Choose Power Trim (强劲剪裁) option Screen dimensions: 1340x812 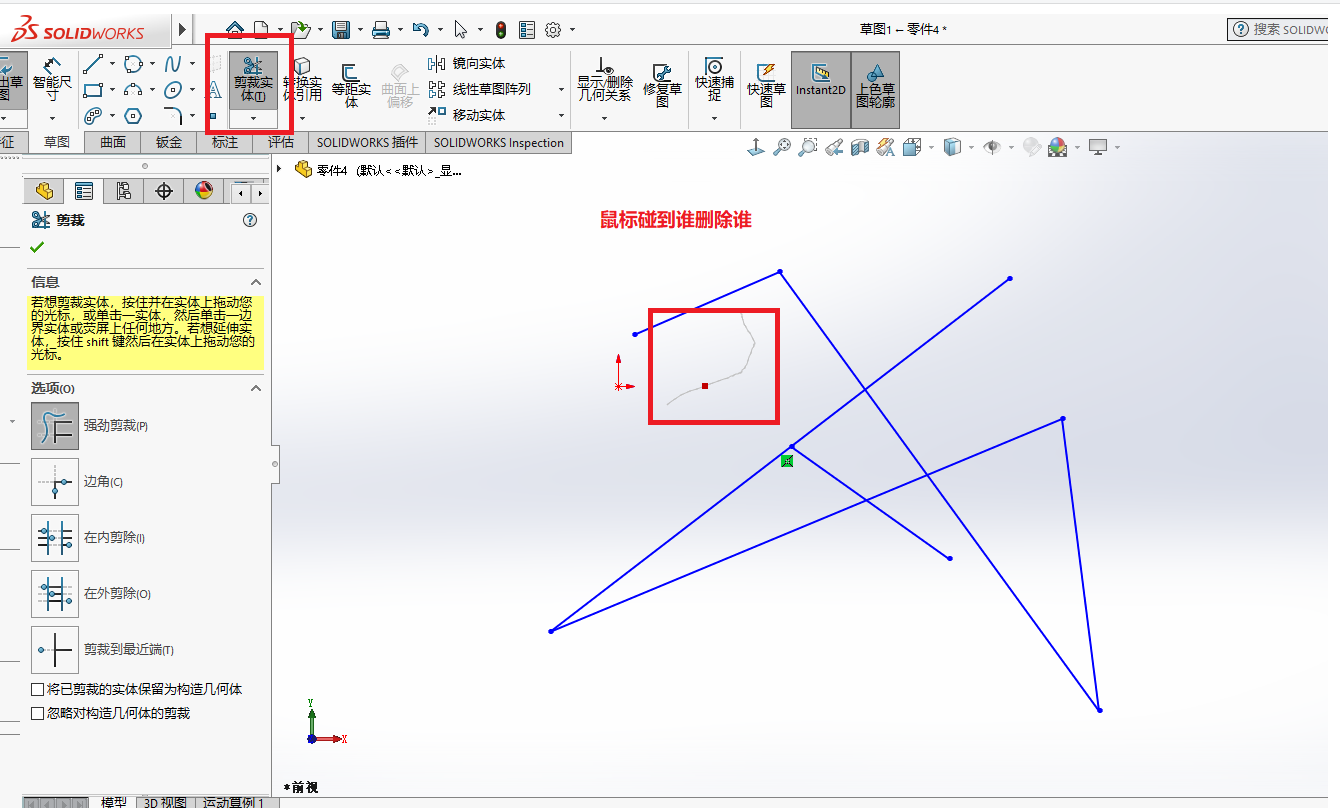55,425
